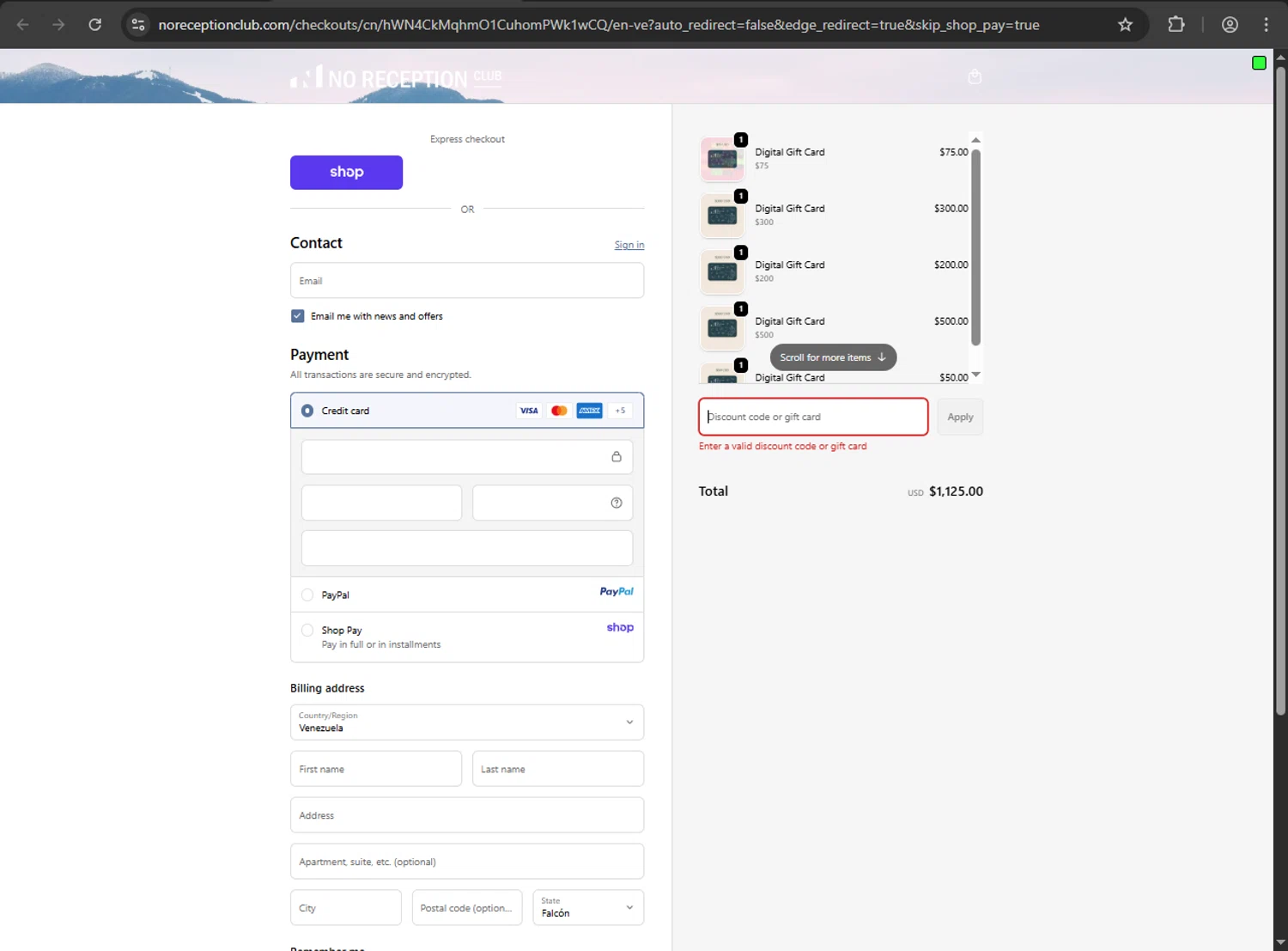This screenshot has width=1288, height=951.
Task: Click the PayPal logo
Action: point(617,592)
